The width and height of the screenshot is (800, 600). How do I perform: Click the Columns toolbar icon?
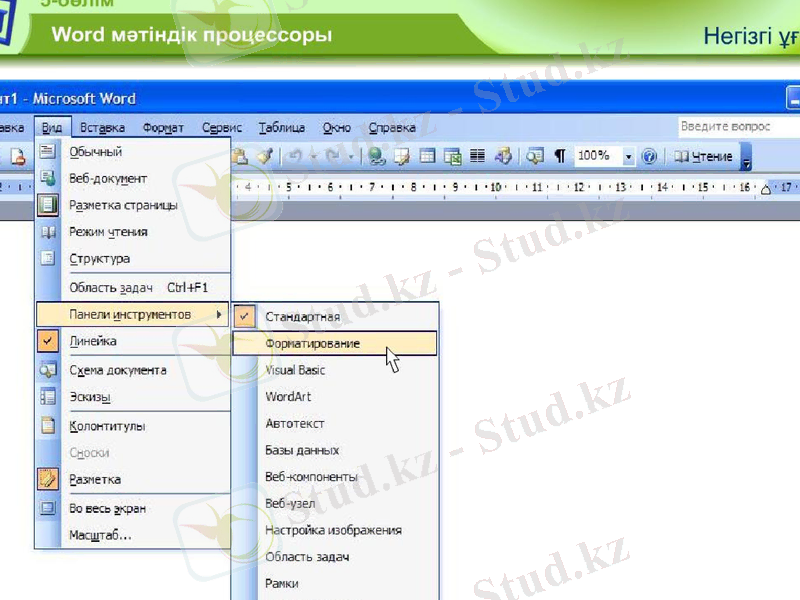coord(476,157)
